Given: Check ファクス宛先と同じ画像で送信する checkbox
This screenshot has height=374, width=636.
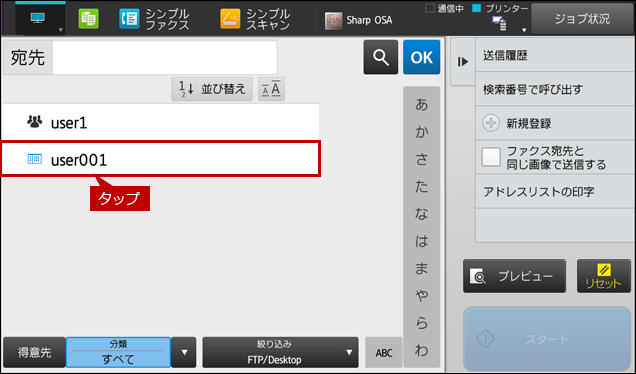Looking at the screenshot, I should point(491,157).
